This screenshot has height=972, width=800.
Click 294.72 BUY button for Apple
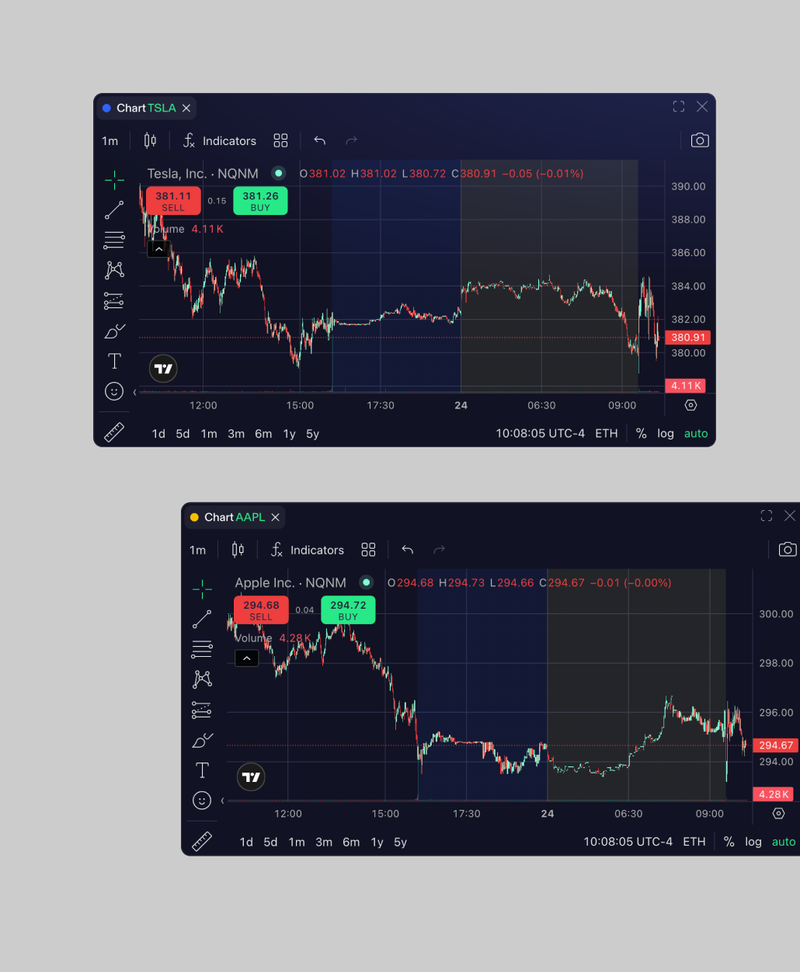coord(348,610)
